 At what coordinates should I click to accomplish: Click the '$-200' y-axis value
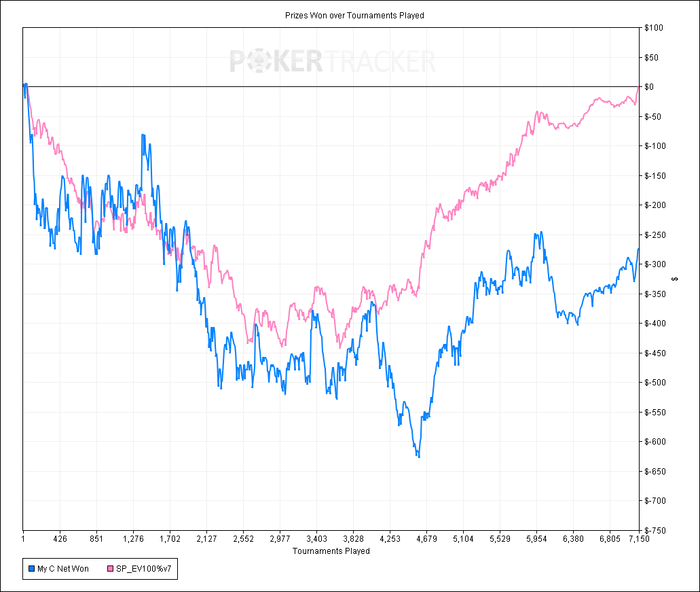tap(655, 205)
